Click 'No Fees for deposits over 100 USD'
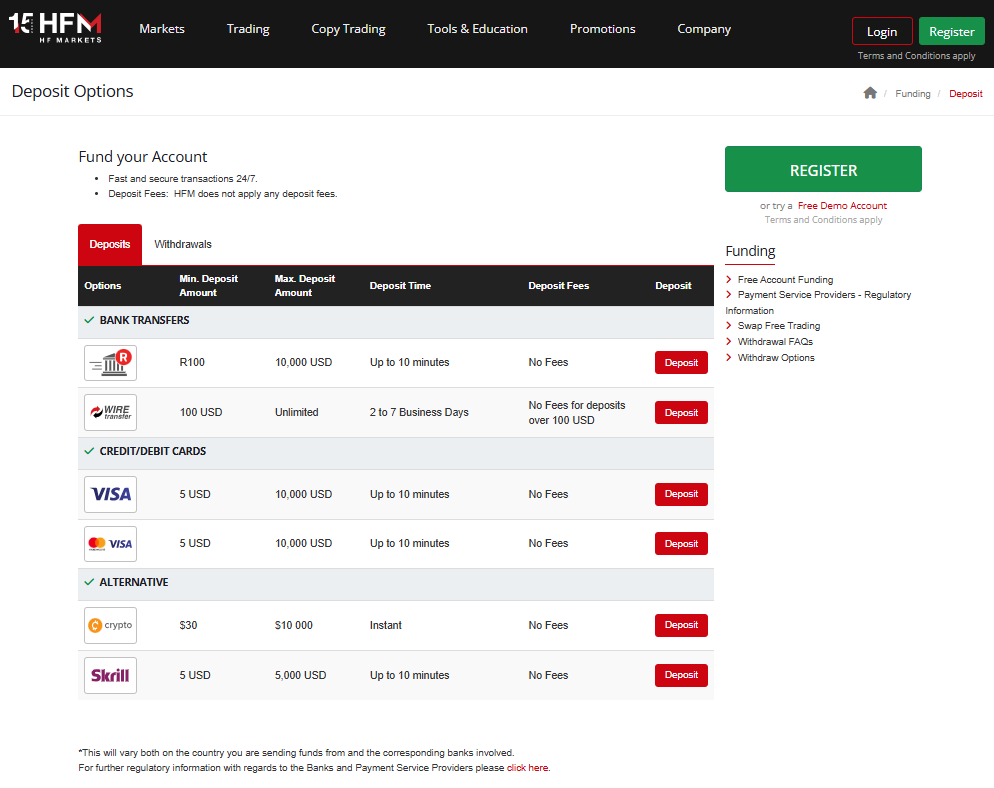This screenshot has width=994, height=788. (x=577, y=413)
